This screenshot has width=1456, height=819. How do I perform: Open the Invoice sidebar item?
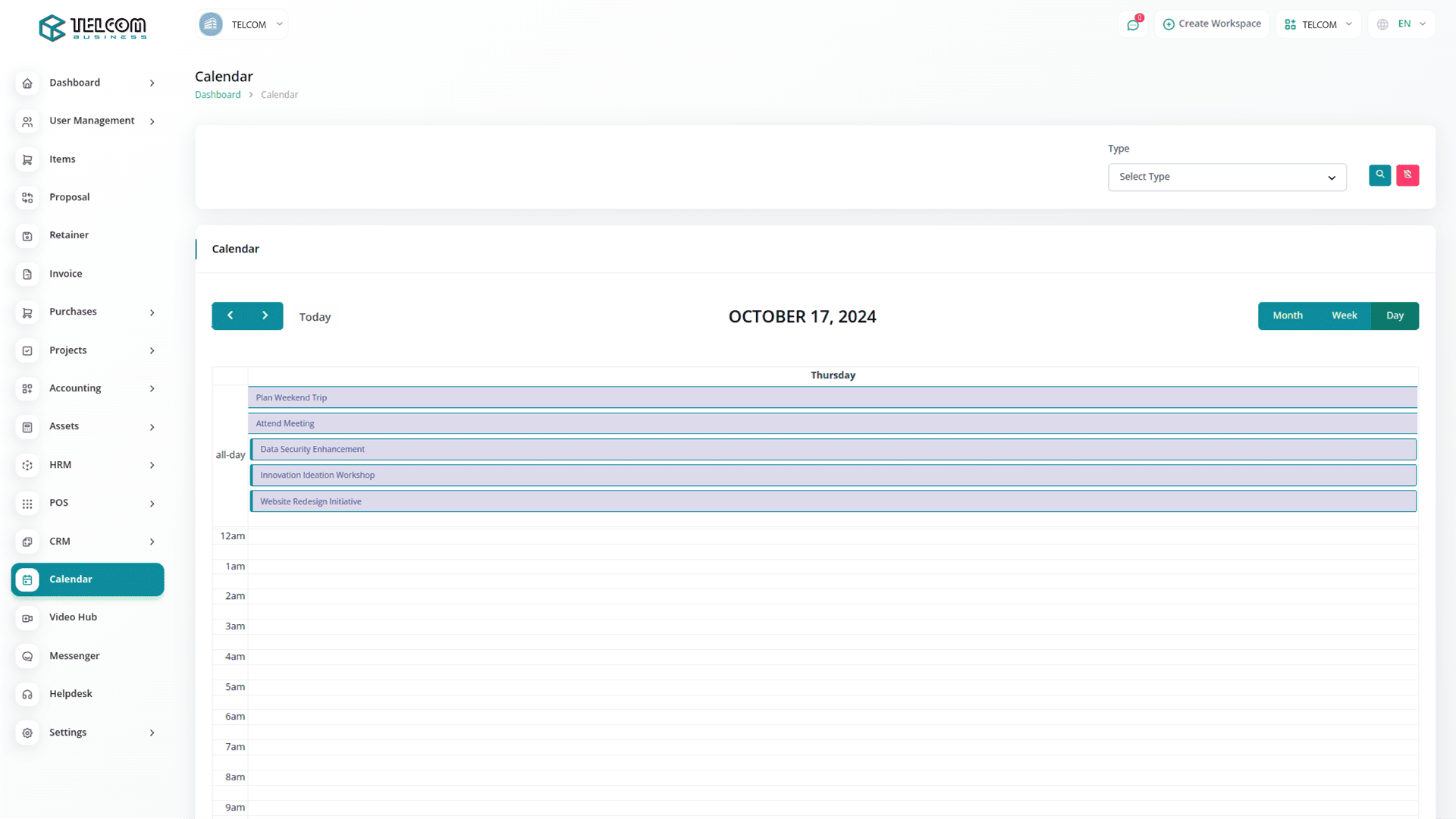(x=65, y=274)
